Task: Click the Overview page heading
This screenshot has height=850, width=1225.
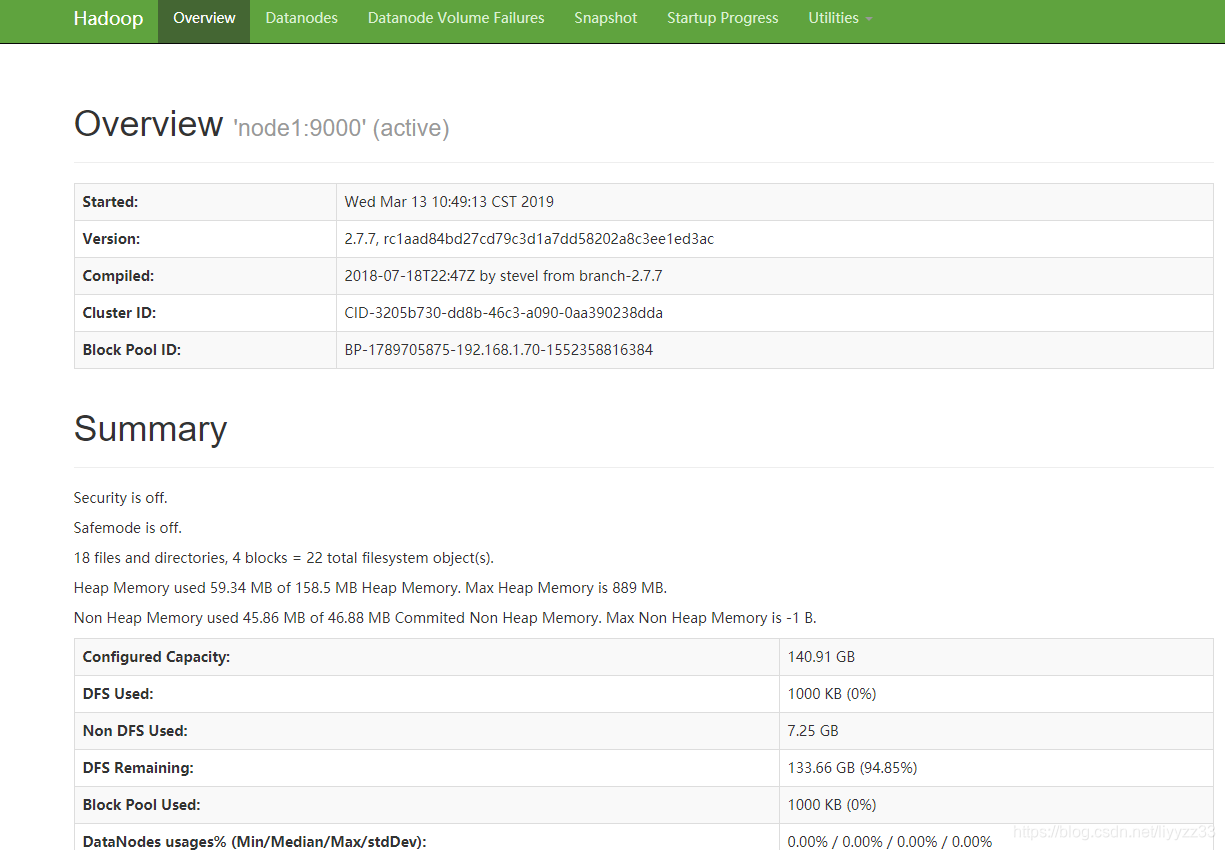Action: (148, 124)
